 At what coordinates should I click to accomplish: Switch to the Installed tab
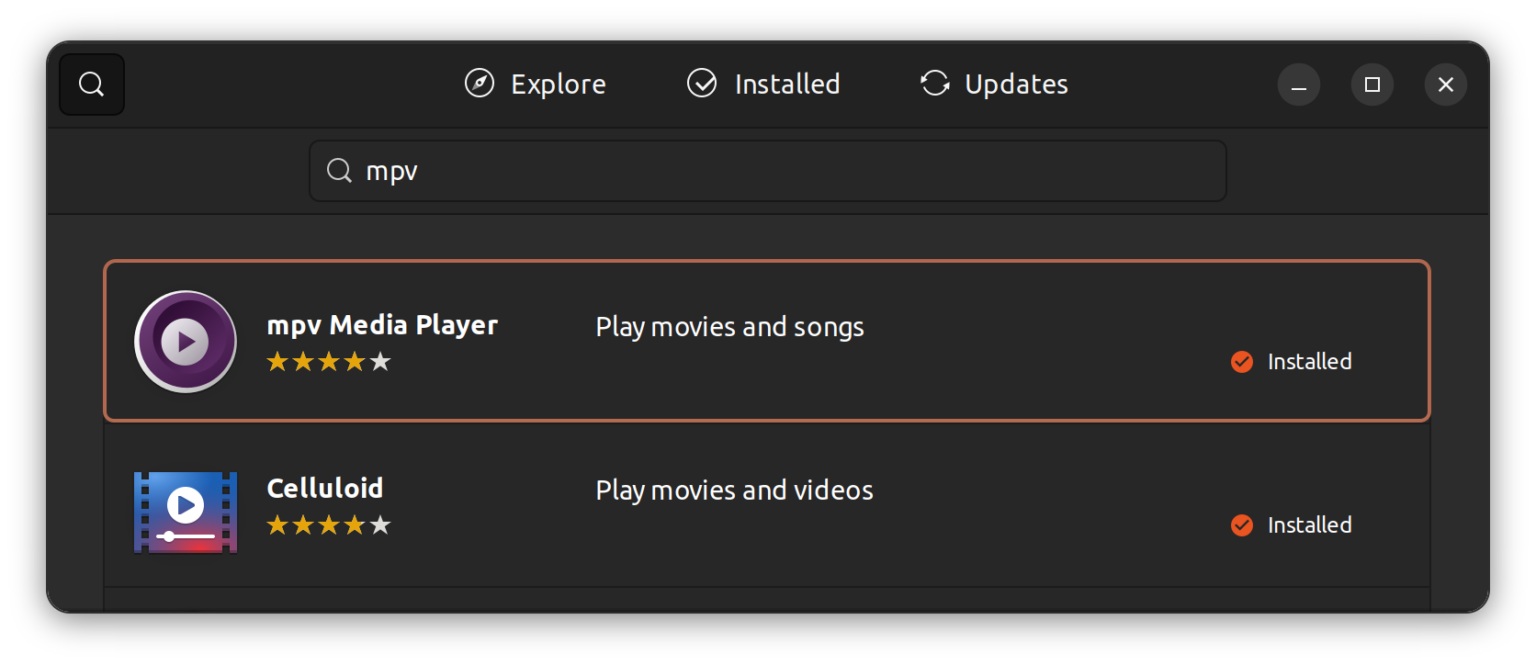[x=762, y=84]
